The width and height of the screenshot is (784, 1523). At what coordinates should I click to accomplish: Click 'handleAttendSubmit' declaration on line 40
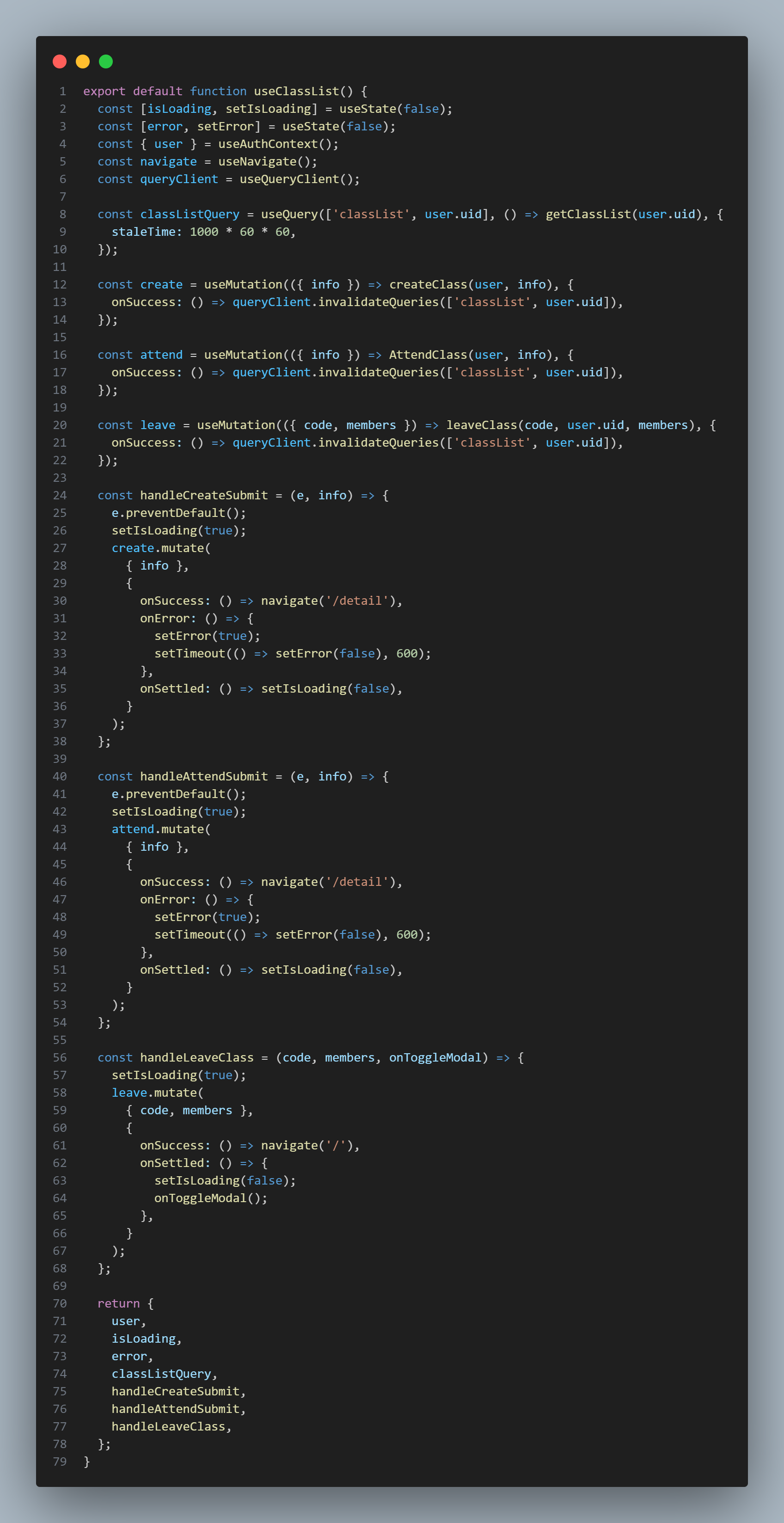(204, 776)
